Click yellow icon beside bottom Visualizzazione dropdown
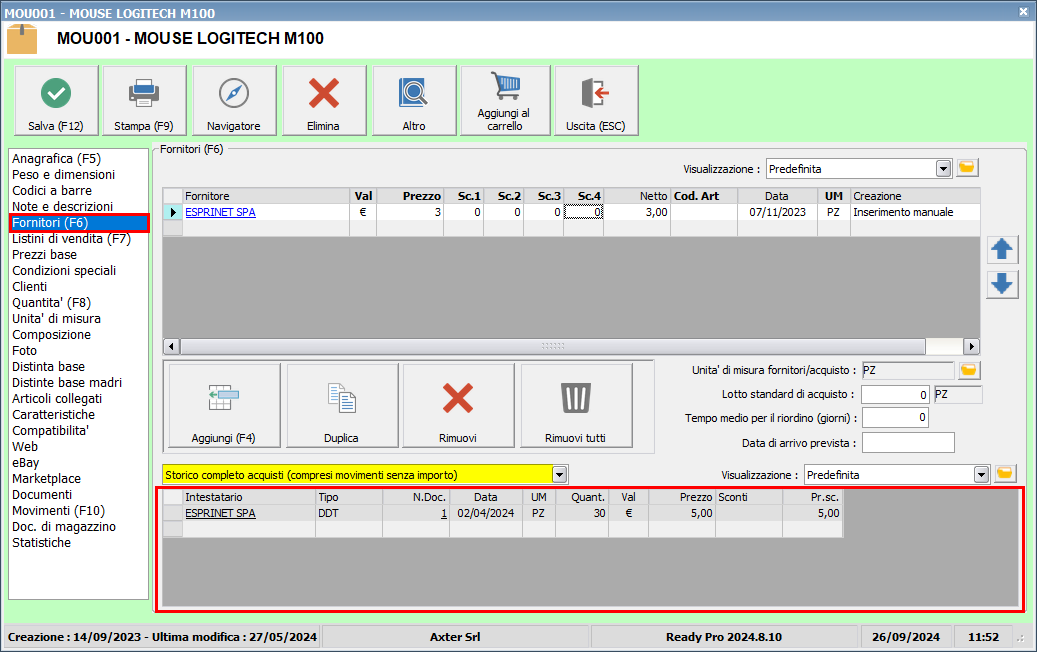The height and width of the screenshot is (652, 1037). click(1005, 474)
